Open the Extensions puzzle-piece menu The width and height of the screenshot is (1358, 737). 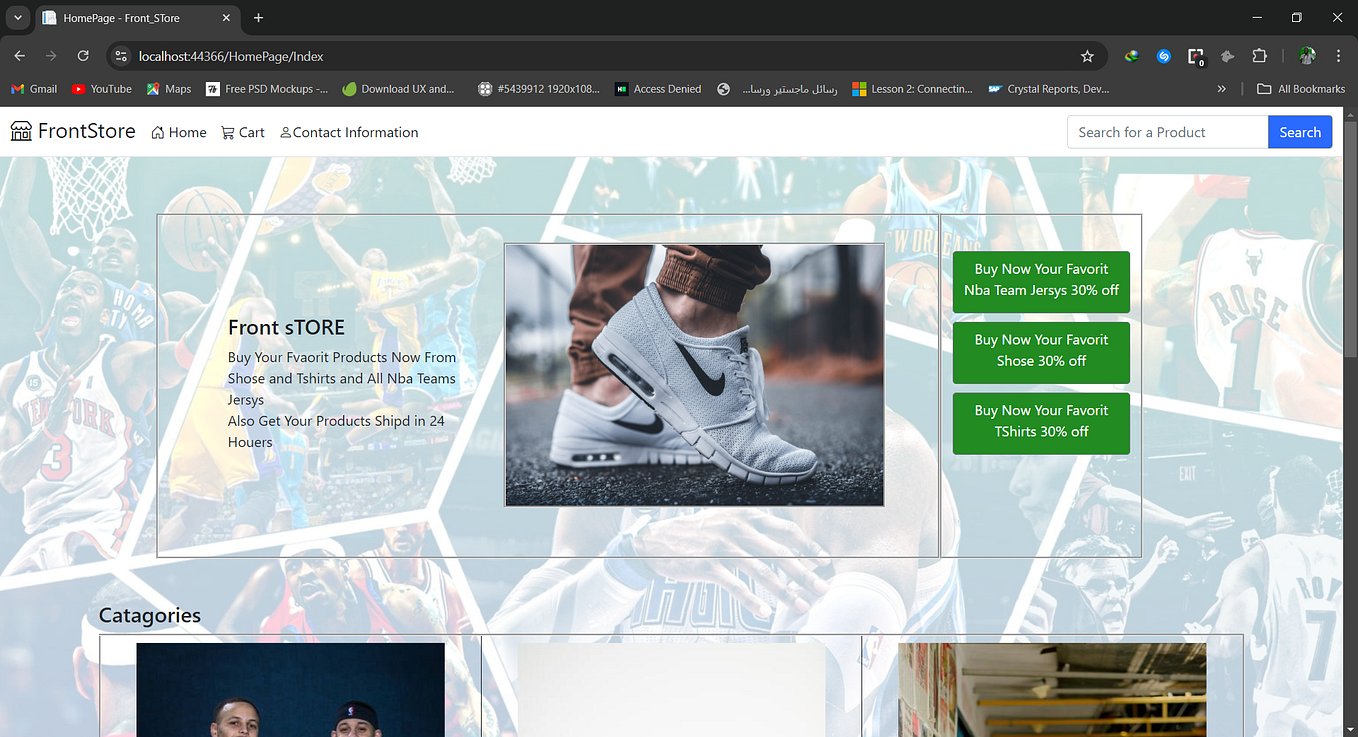click(1259, 56)
